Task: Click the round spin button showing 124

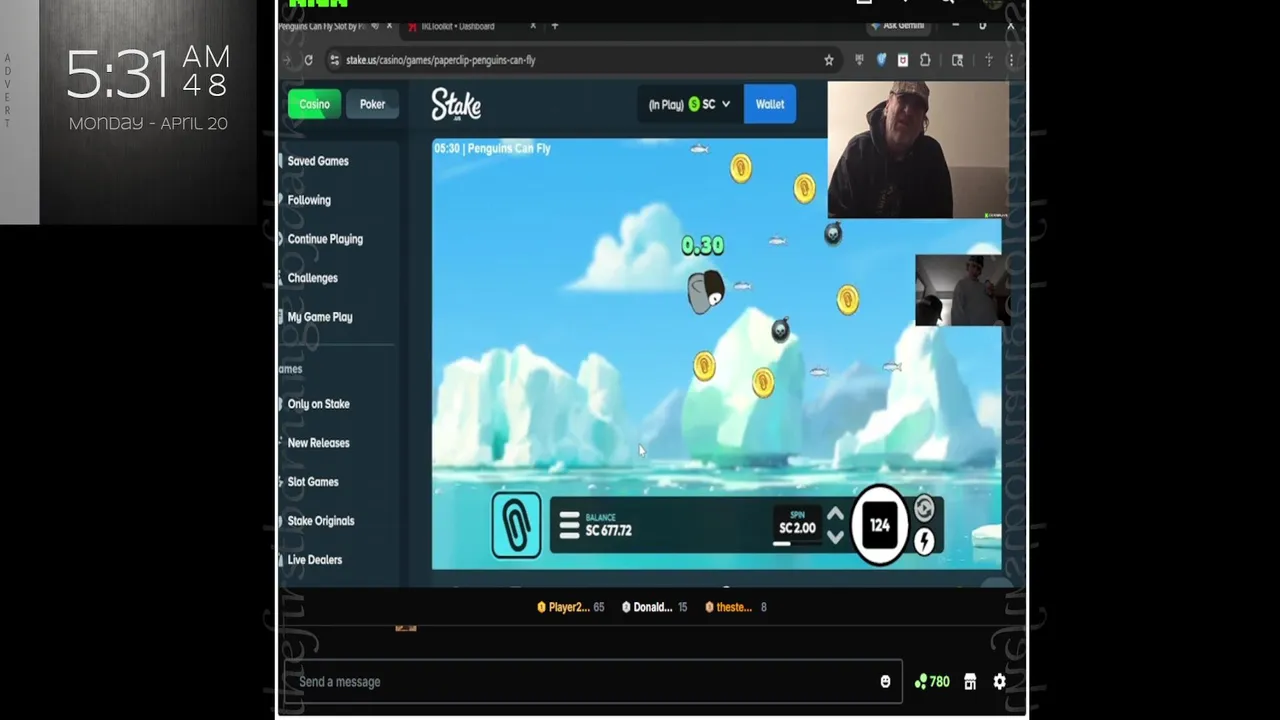Action: click(879, 525)
